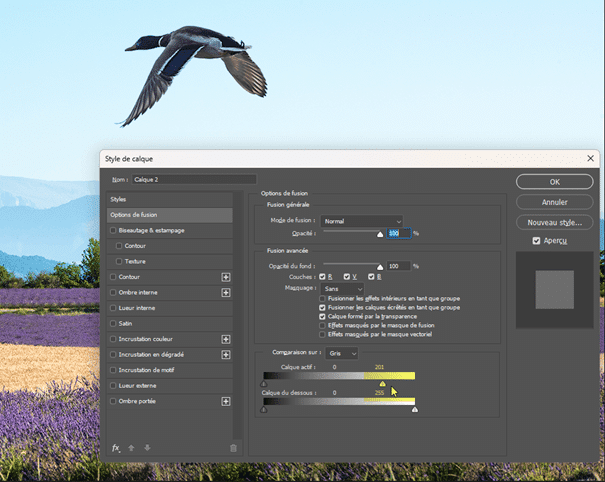The height and width of the screenshot is (482, 605).
Task: Enable the Biseautage & estampage checkbox
Action: point(113,230)
